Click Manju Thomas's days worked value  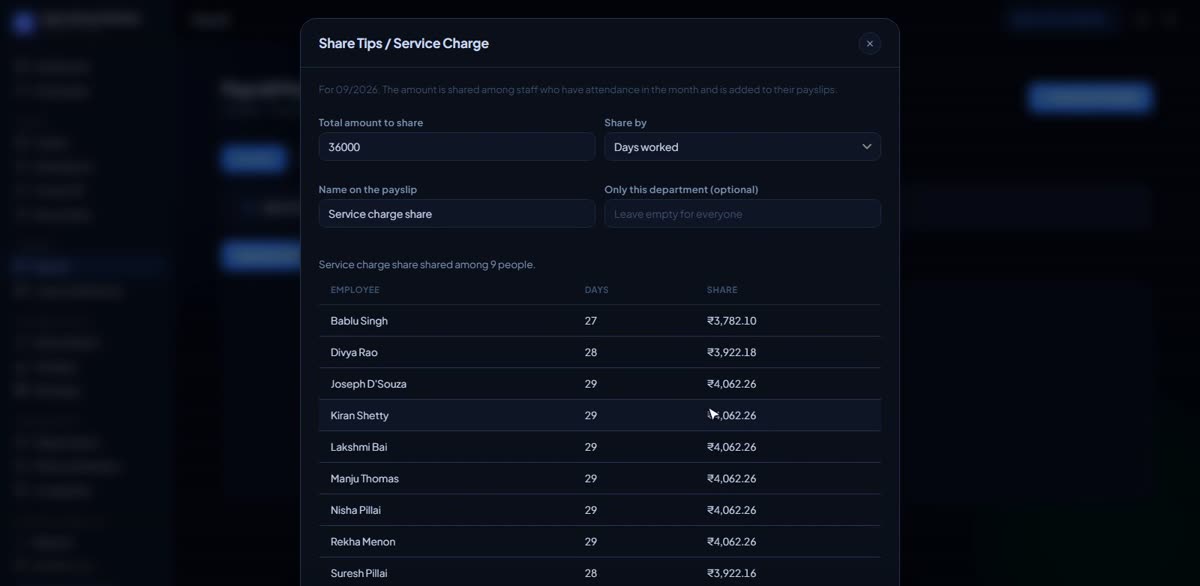tap(591, 479)
